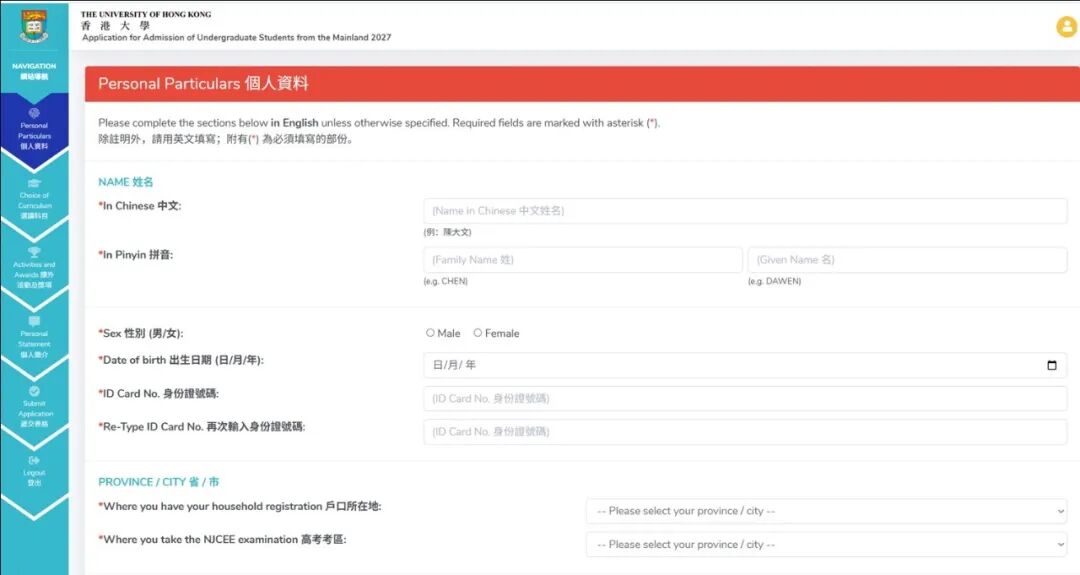Viewport: 1080px width, 575px height.
Task: Go to Personal Statement navigation step
Action: (34, 338)
